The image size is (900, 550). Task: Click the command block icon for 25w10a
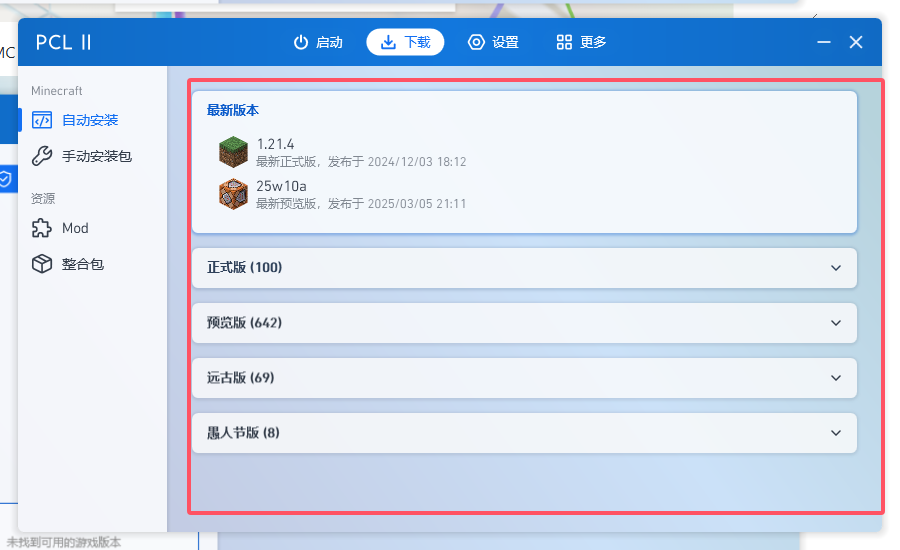pyautogui.click(x=233, y=194)
